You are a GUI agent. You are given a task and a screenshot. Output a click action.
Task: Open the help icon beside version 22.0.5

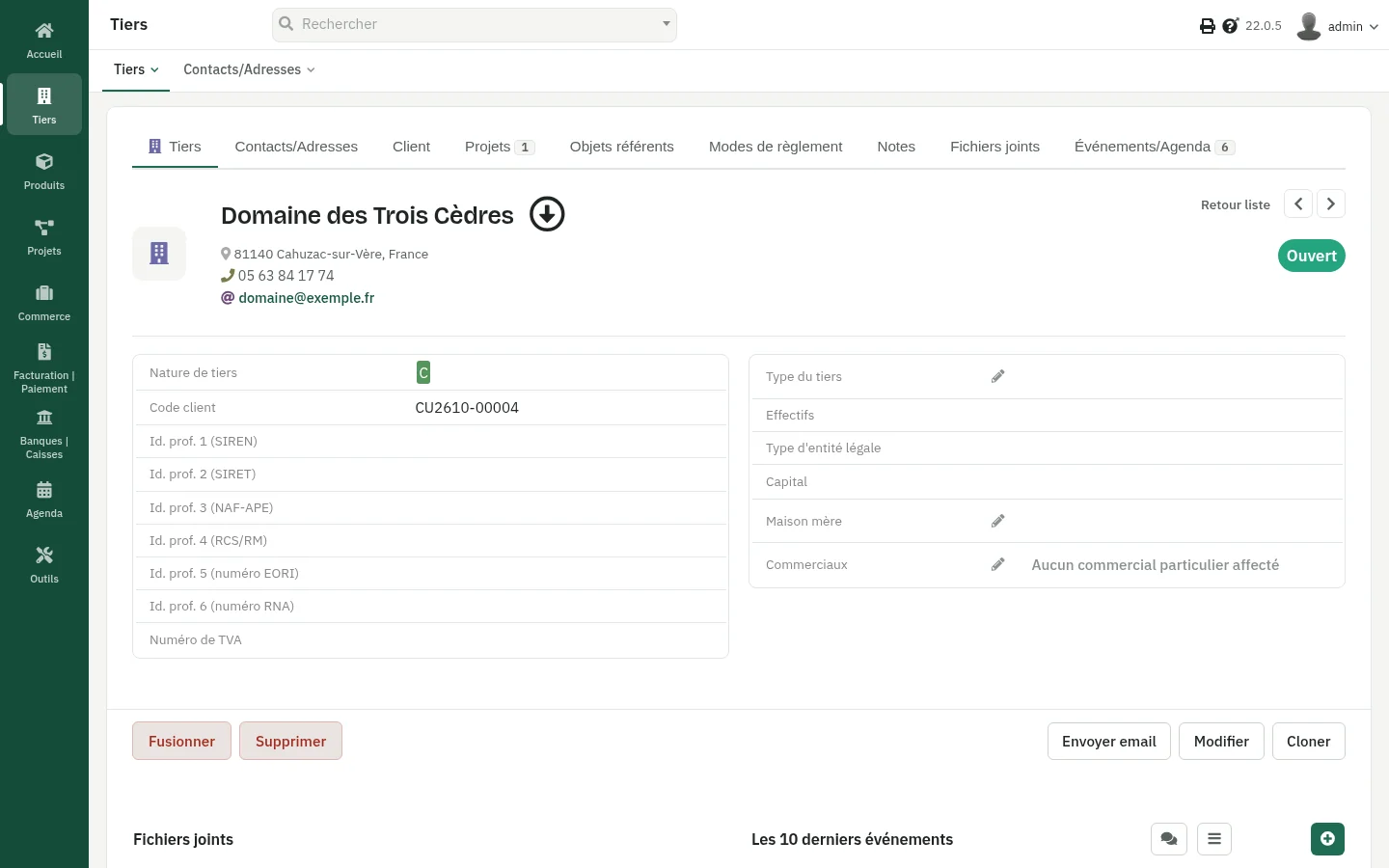(1230, 26)
